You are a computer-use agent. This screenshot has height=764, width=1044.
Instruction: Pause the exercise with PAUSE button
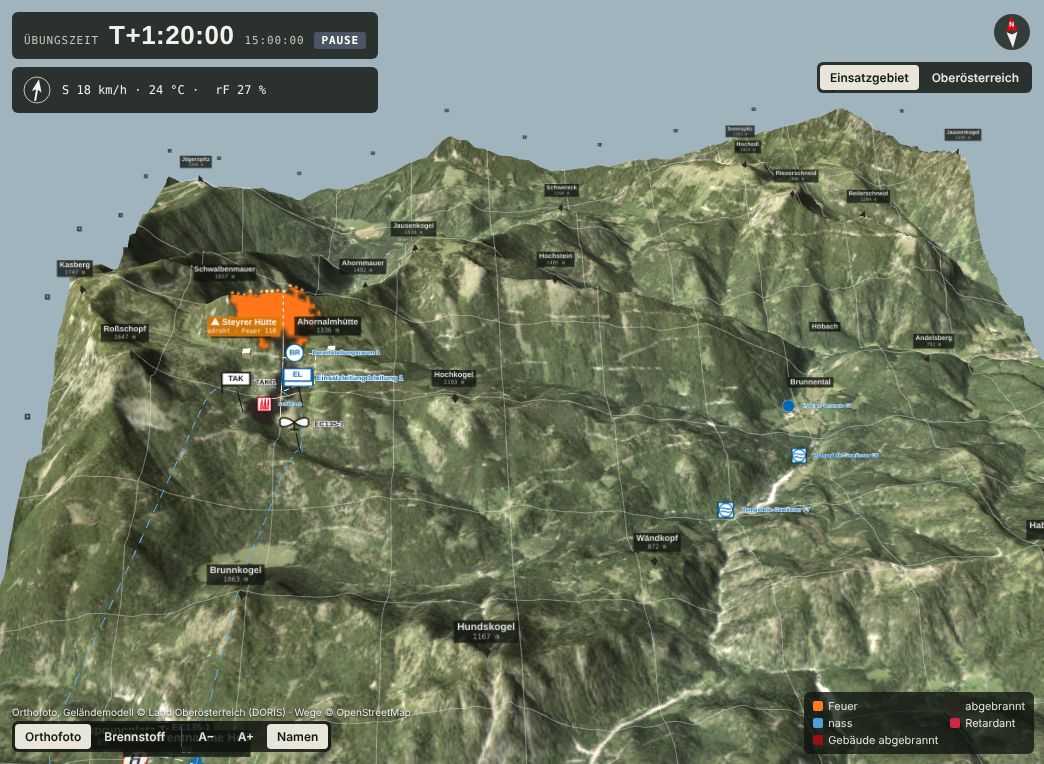click(x=340, y=40)
